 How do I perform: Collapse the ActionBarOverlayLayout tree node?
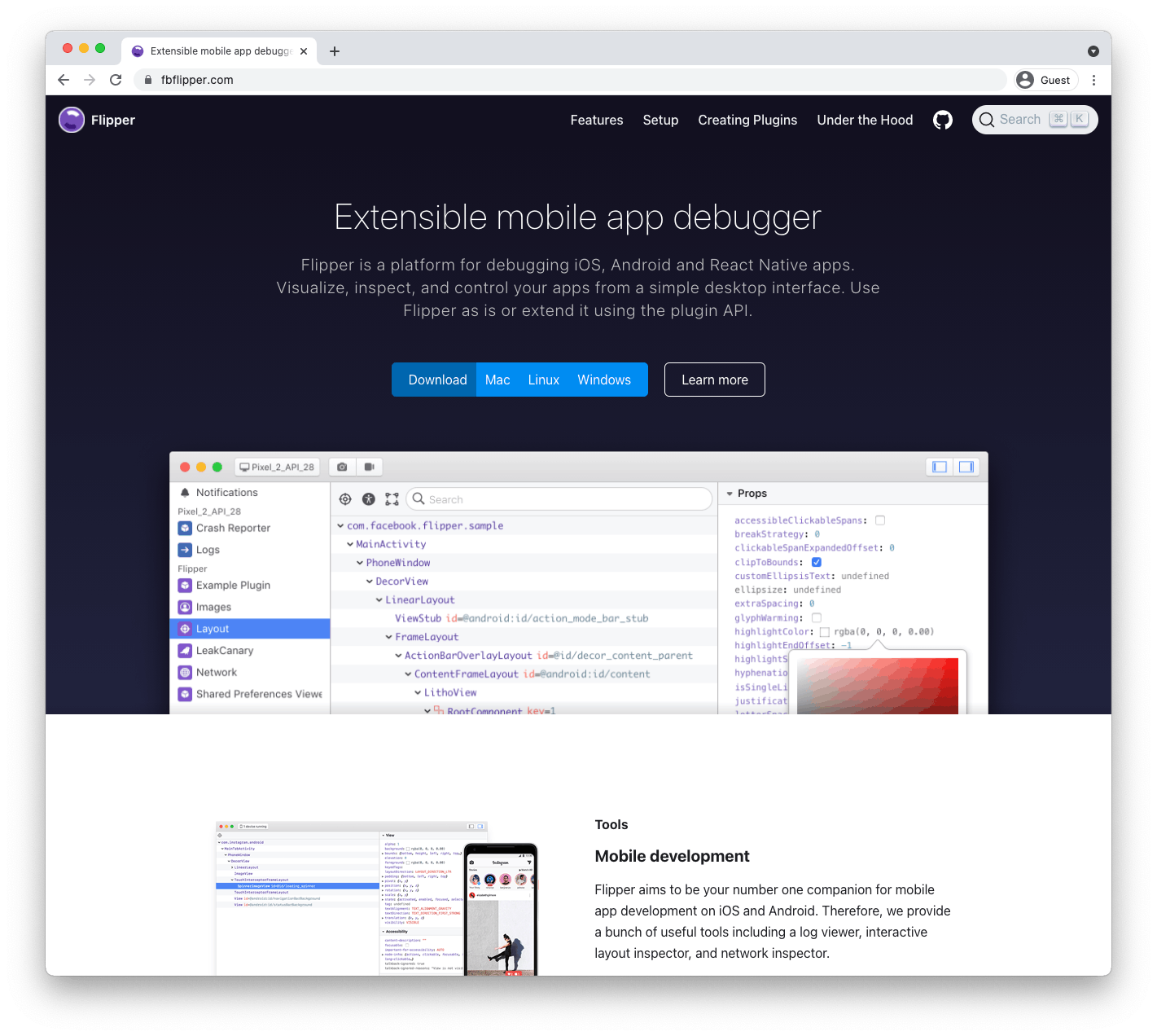coord(399,656)
